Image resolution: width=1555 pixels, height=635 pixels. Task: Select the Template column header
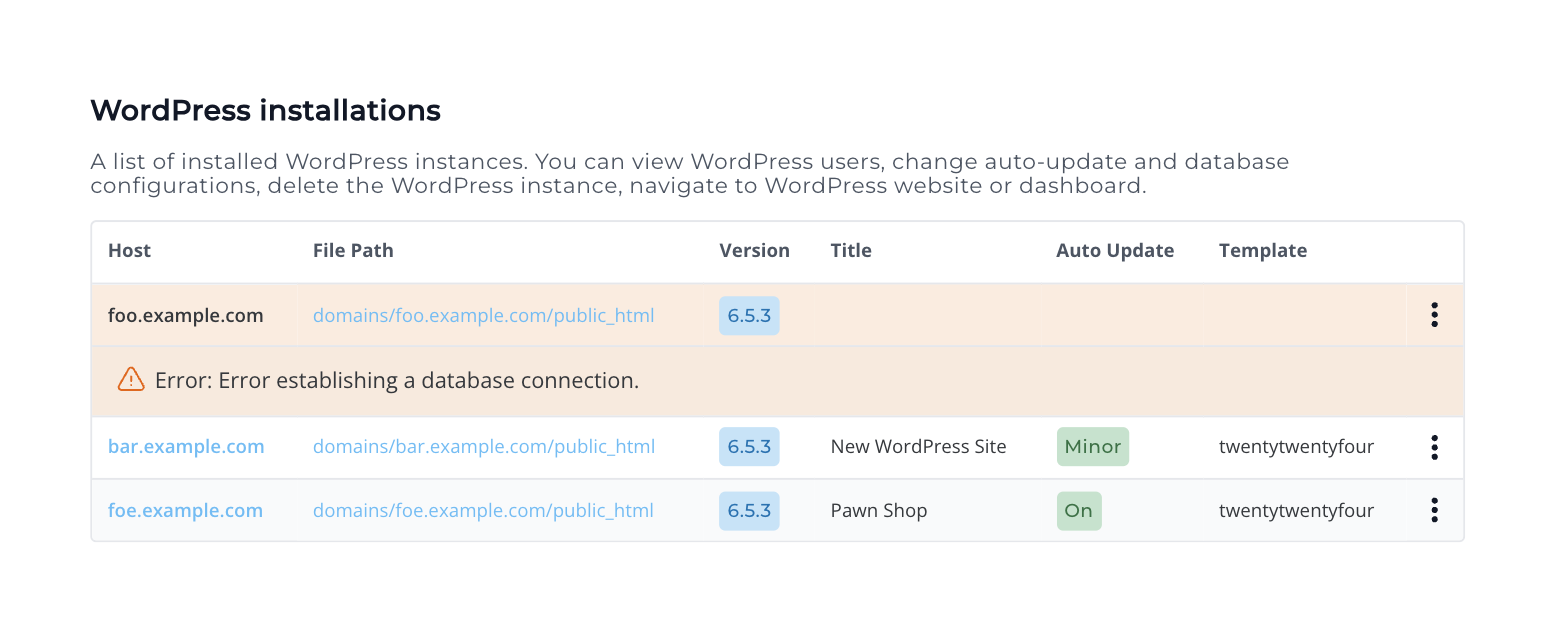[x=1262, y=250]
